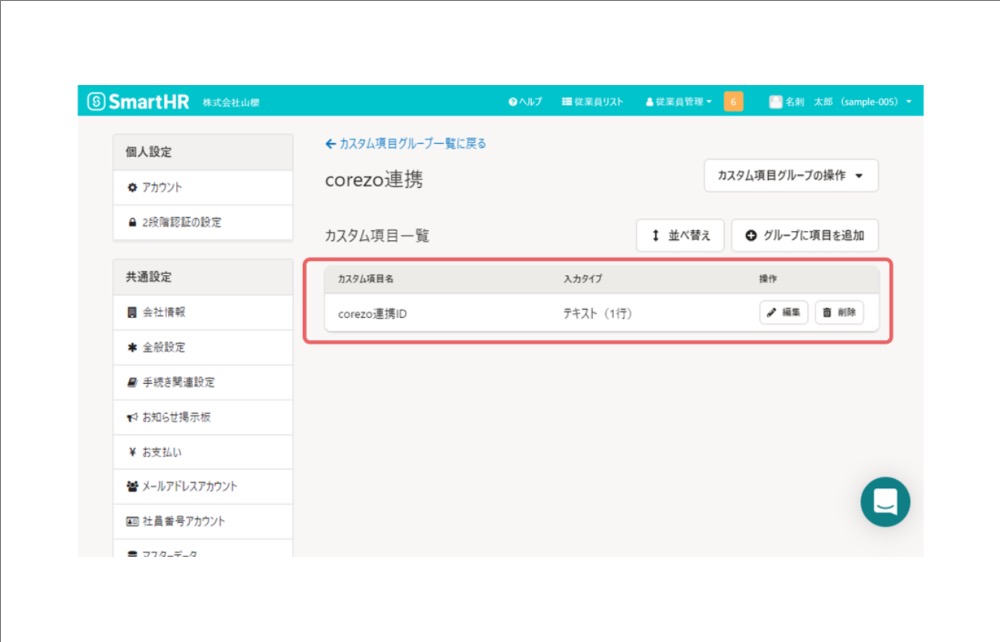Go back via カスタム項目グループ一覧に戻る link
The image size is (1000, 642).
(406, 143)
